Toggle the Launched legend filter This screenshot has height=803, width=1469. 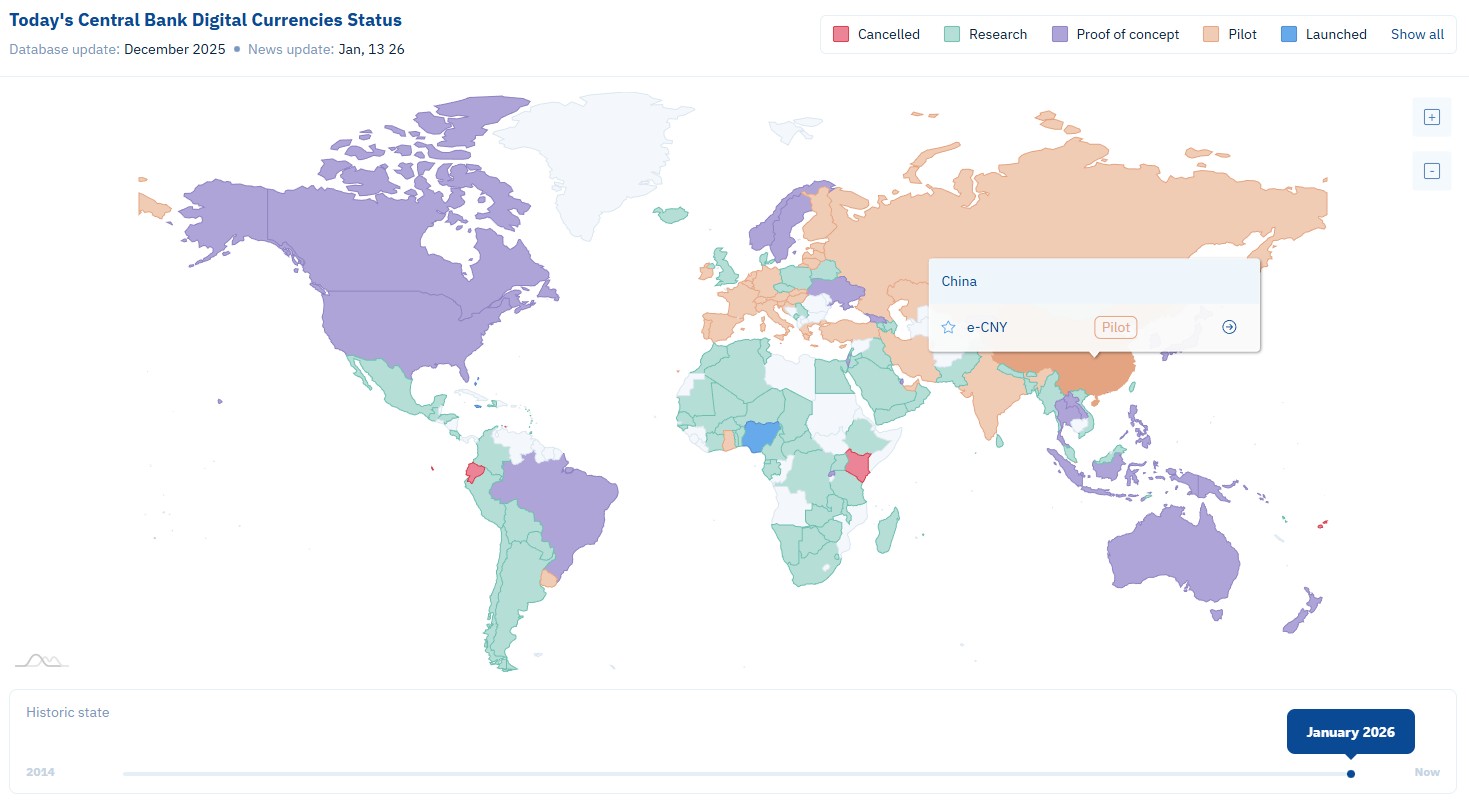click(x=1324, y=34)
